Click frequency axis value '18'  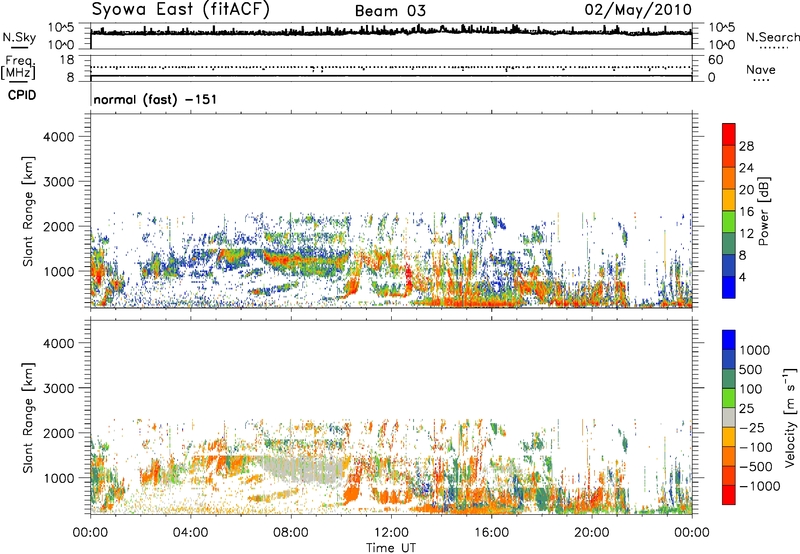pyautogui.click(x=67, y=60)
